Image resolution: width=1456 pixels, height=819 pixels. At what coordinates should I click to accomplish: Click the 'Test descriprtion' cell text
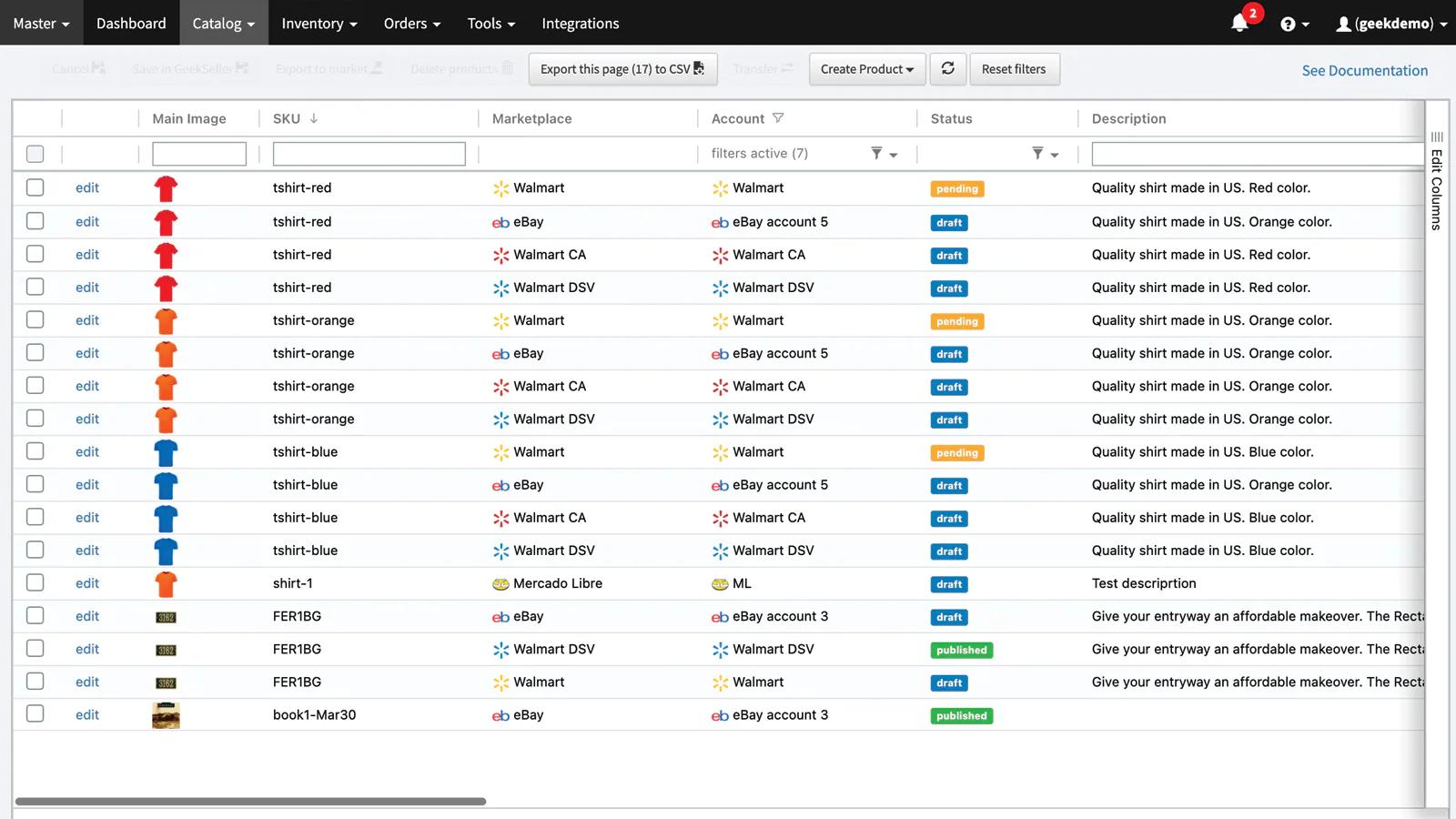click(1144, 583)
